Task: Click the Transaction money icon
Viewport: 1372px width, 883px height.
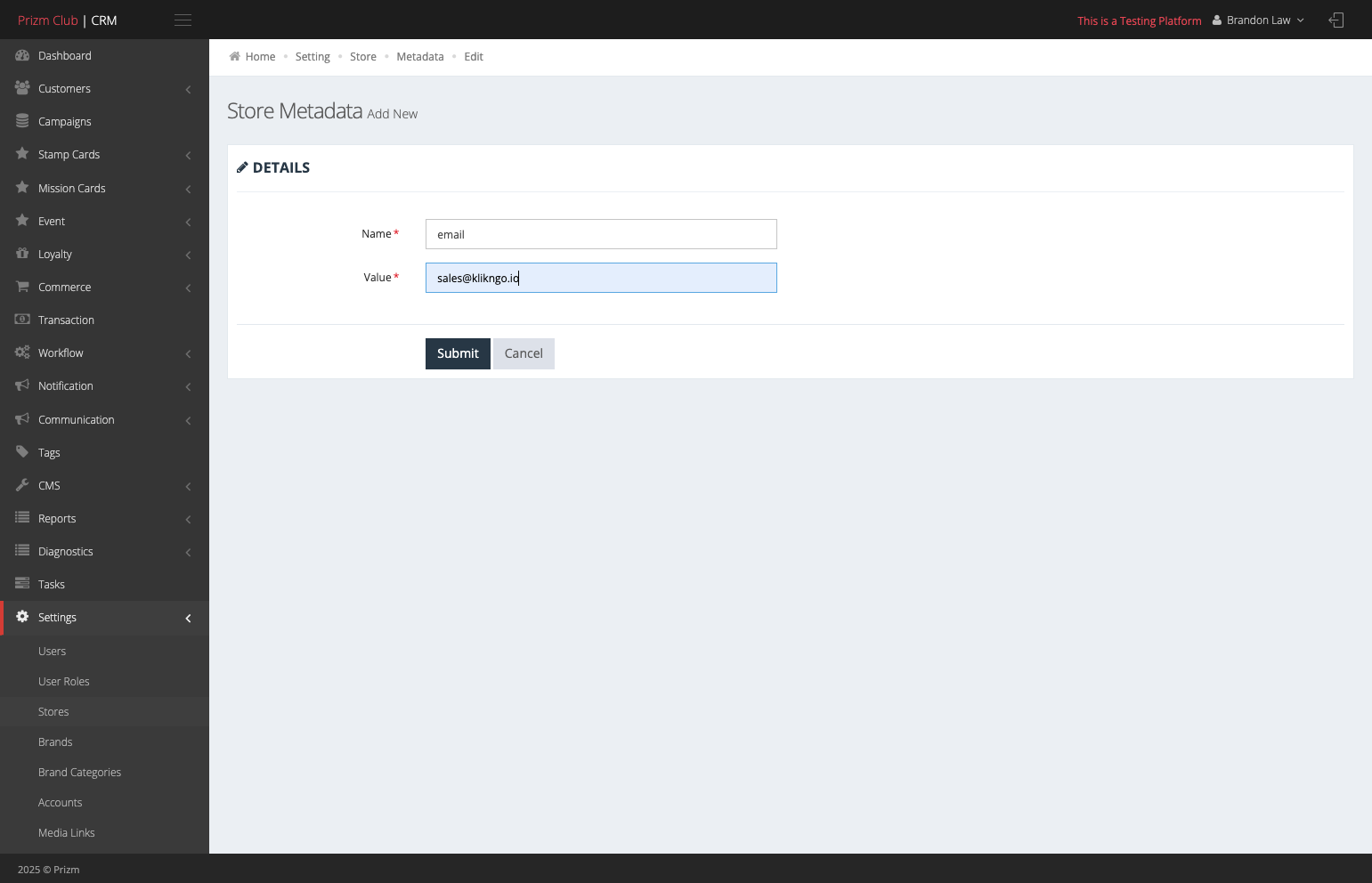Action: point(22,320)
